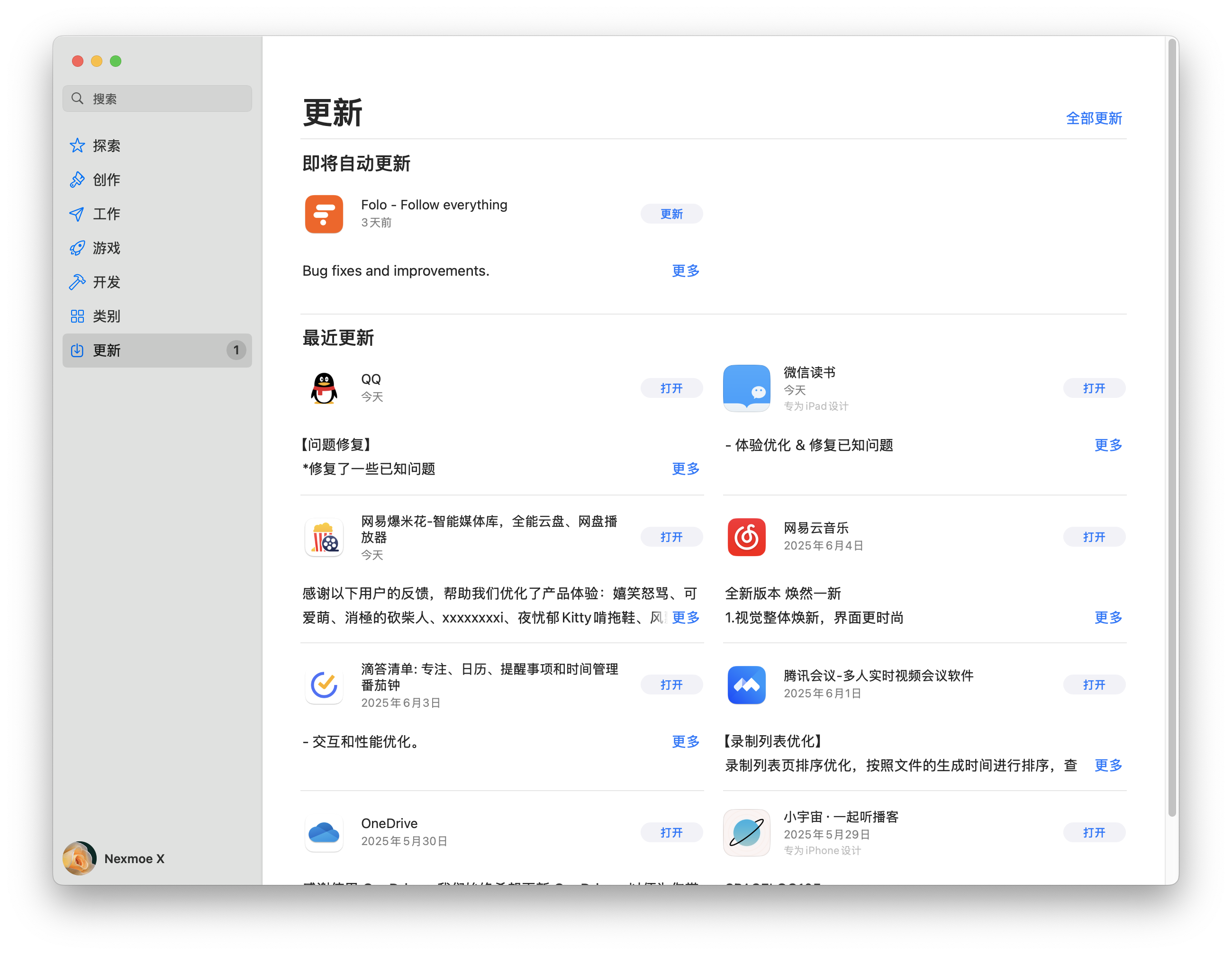Select 工作 in the sidebar
Viewport: 1232px width, 955px height.
pyautogui.click(x=157, y=214)
